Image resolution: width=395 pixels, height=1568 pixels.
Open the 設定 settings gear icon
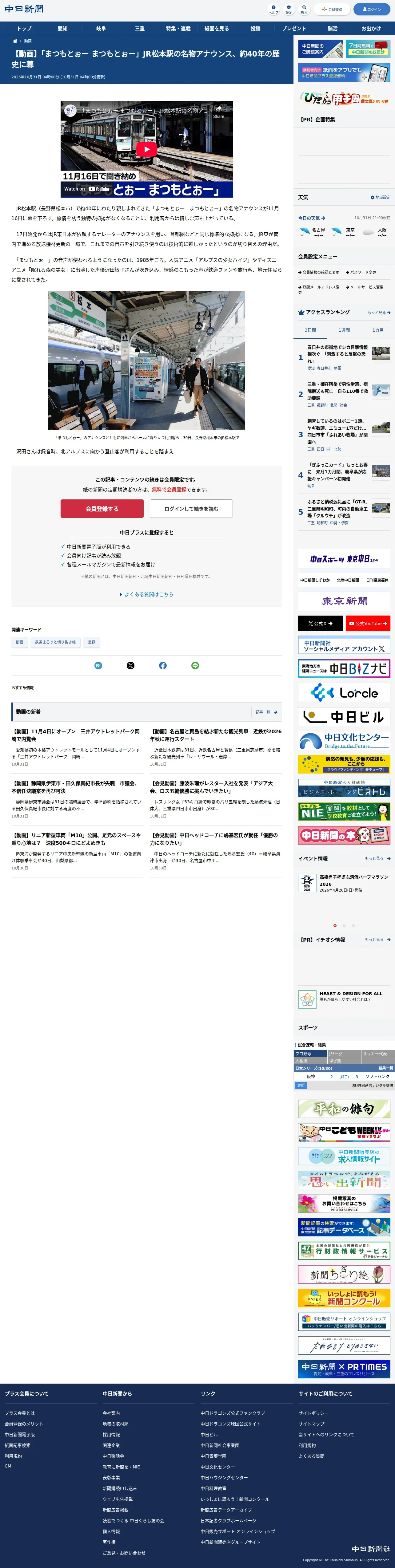(289, 9)
